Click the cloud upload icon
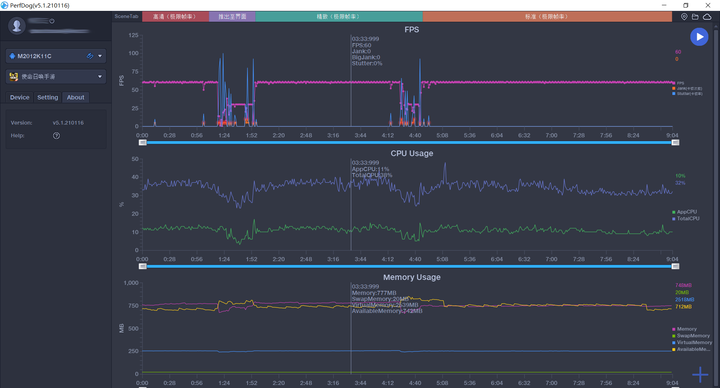 (x=707, y=17)
